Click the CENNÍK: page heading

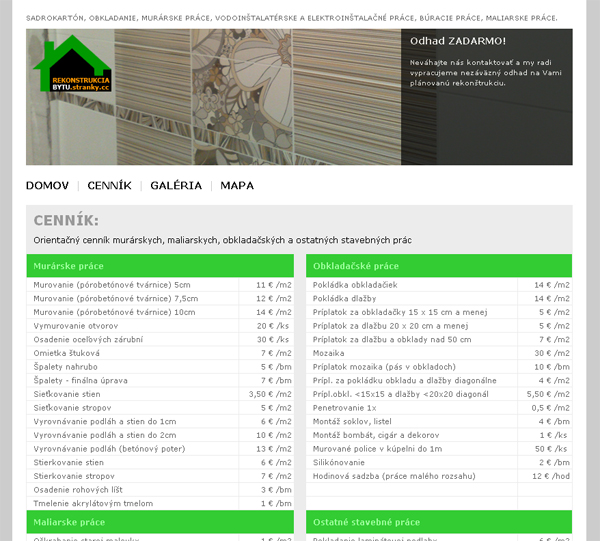click(x=66, y=220)
